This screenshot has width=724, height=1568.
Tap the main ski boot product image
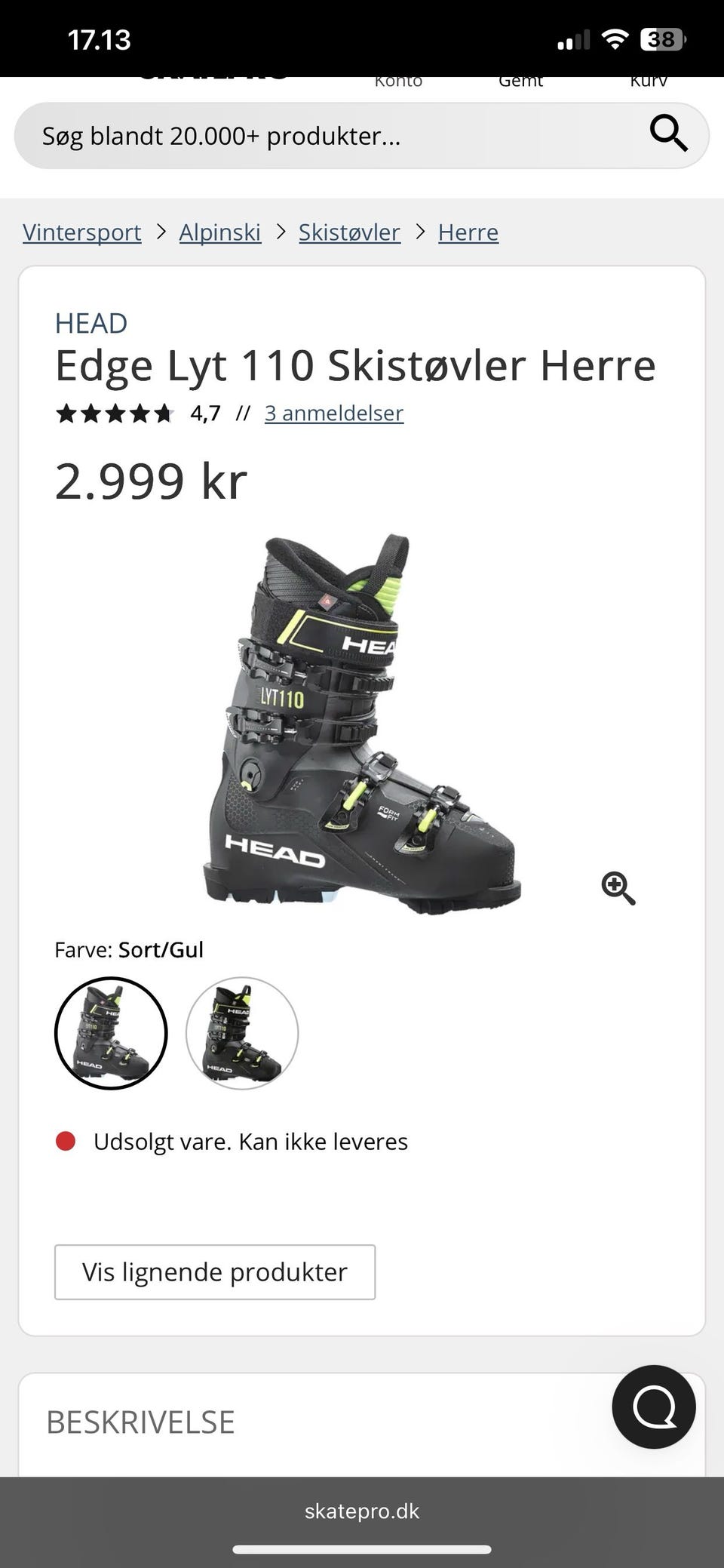pos(362,724)
